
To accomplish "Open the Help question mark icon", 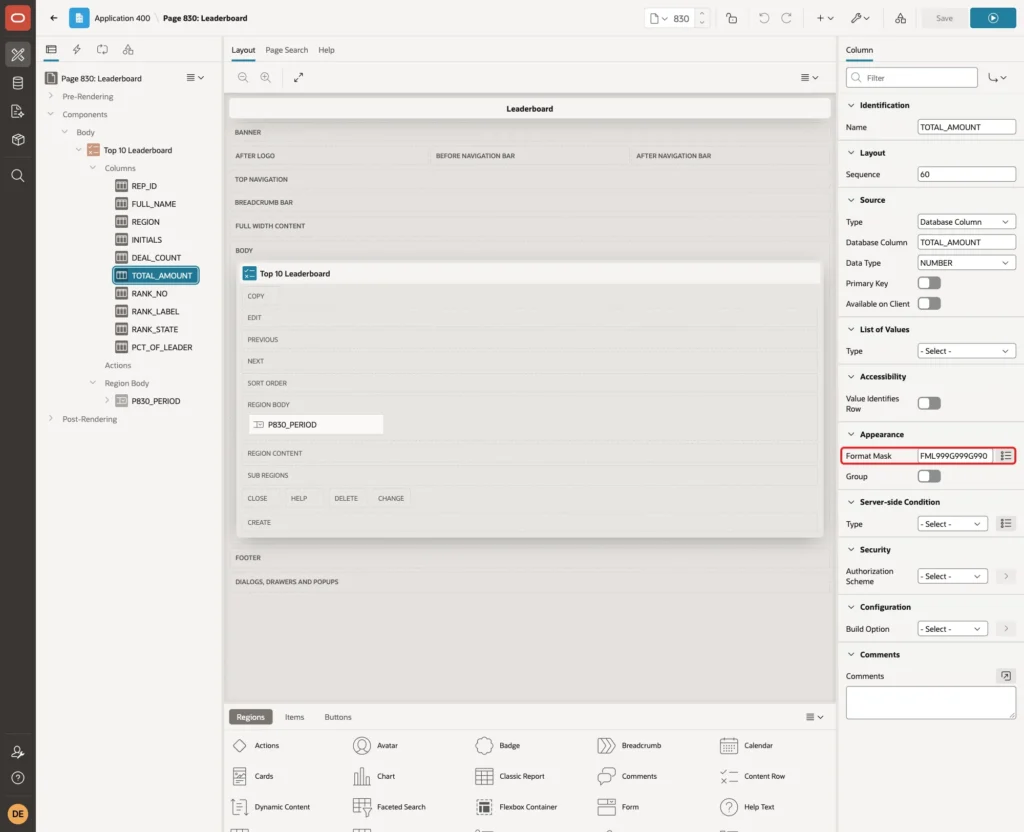I will click(18, 778).
